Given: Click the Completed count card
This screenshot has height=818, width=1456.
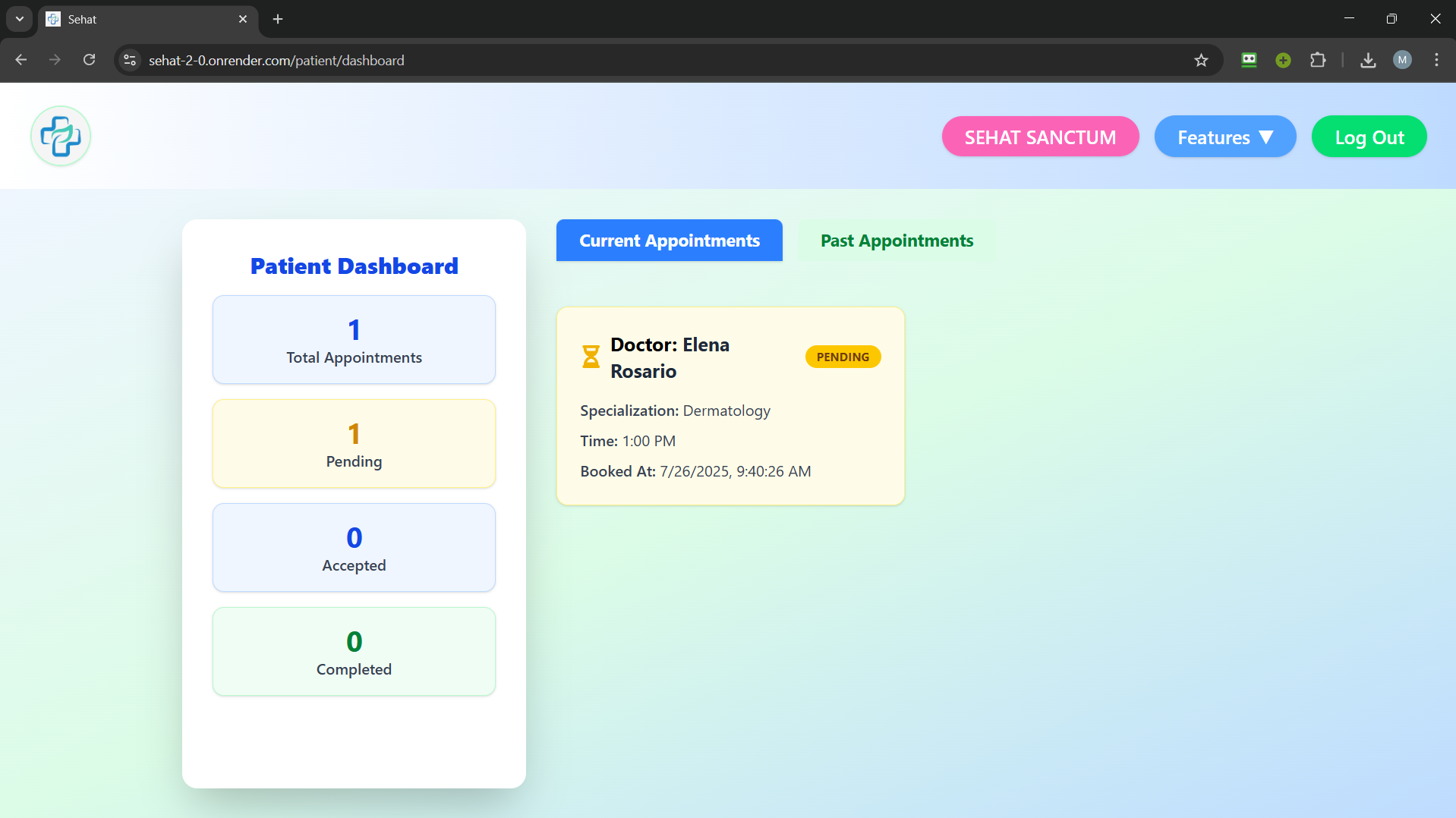Looking at the screenshot, I should click(354, 651).
